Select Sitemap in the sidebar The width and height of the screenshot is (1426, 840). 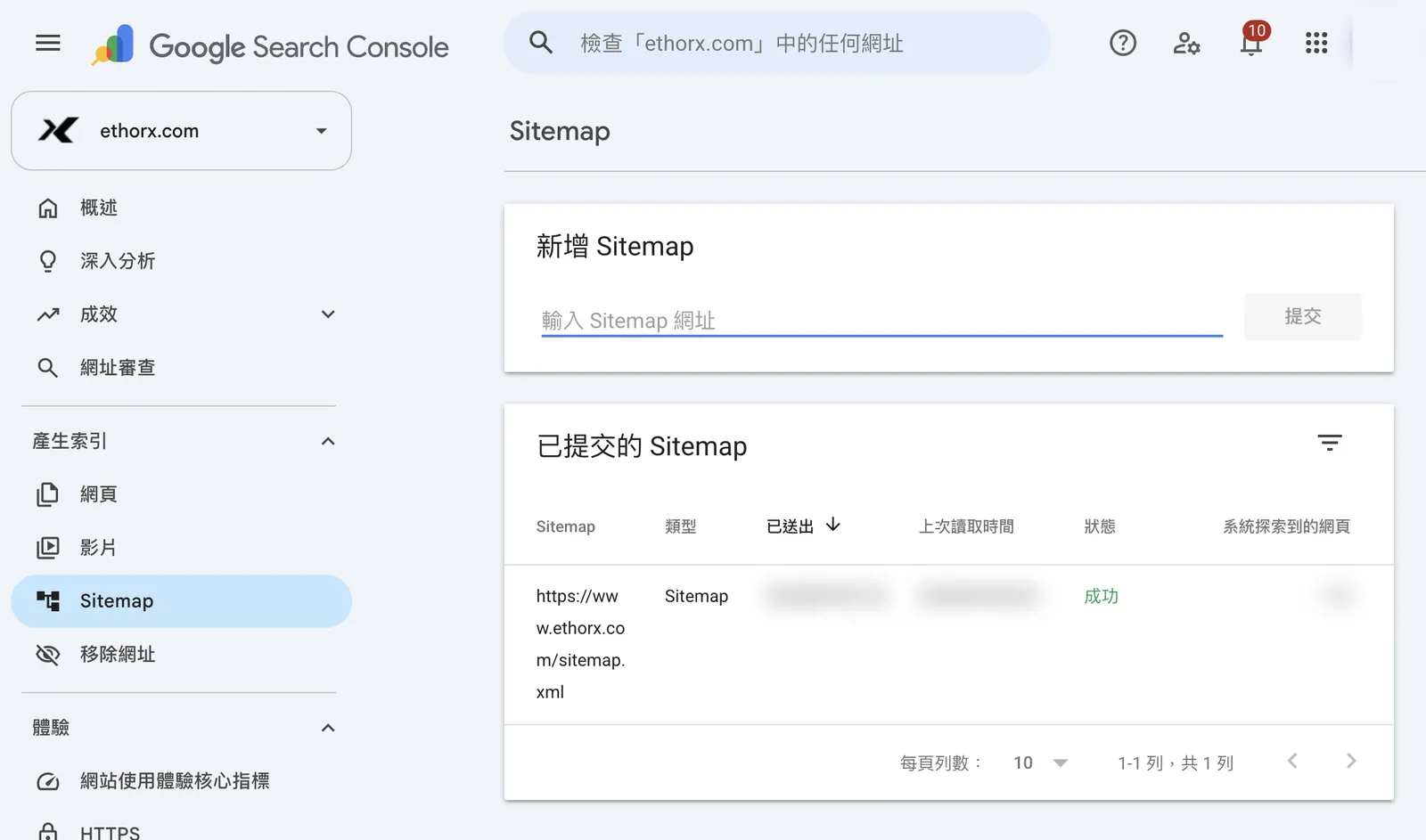[181, 601]
